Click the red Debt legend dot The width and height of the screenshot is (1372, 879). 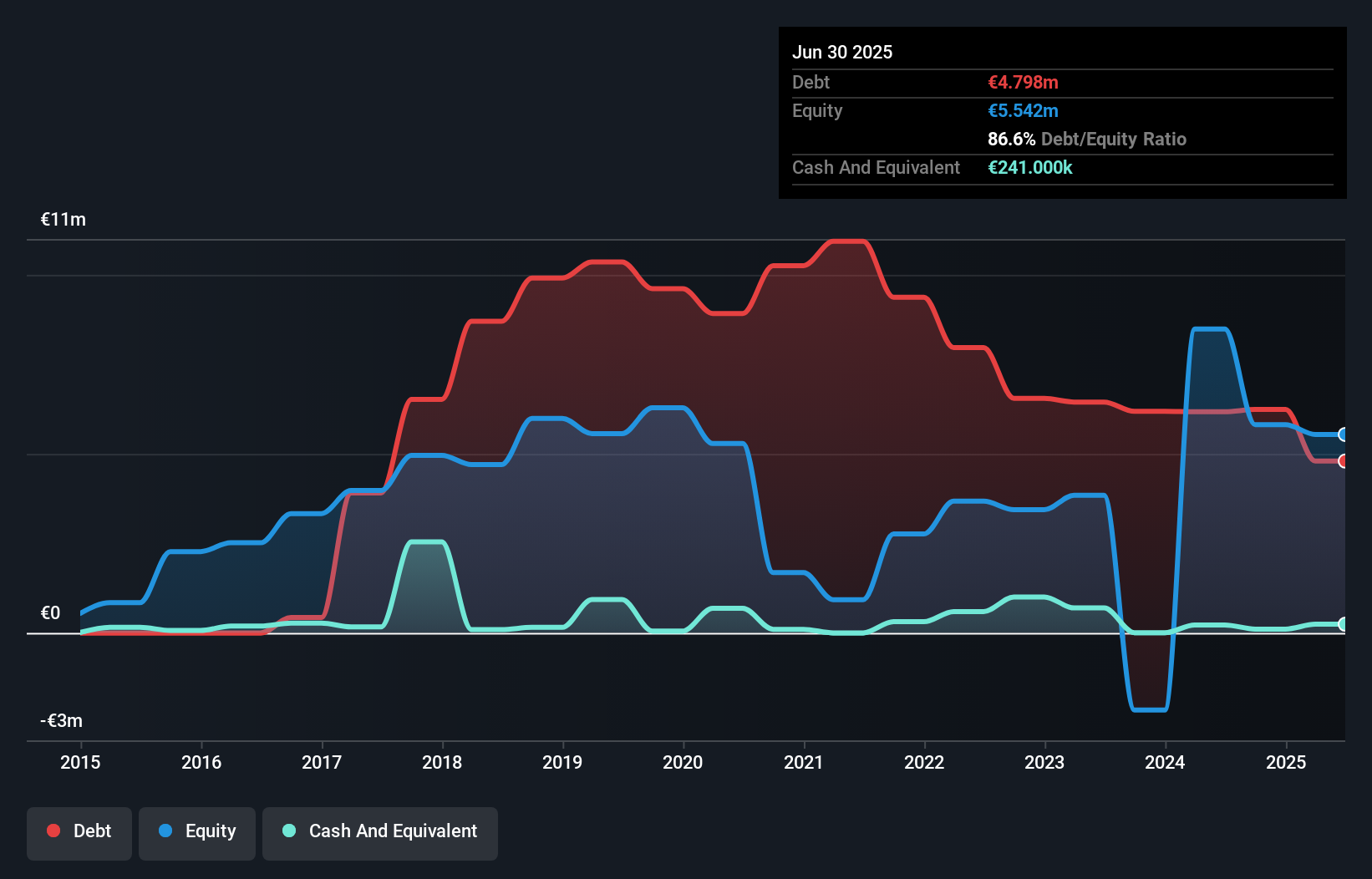(52, 831)
